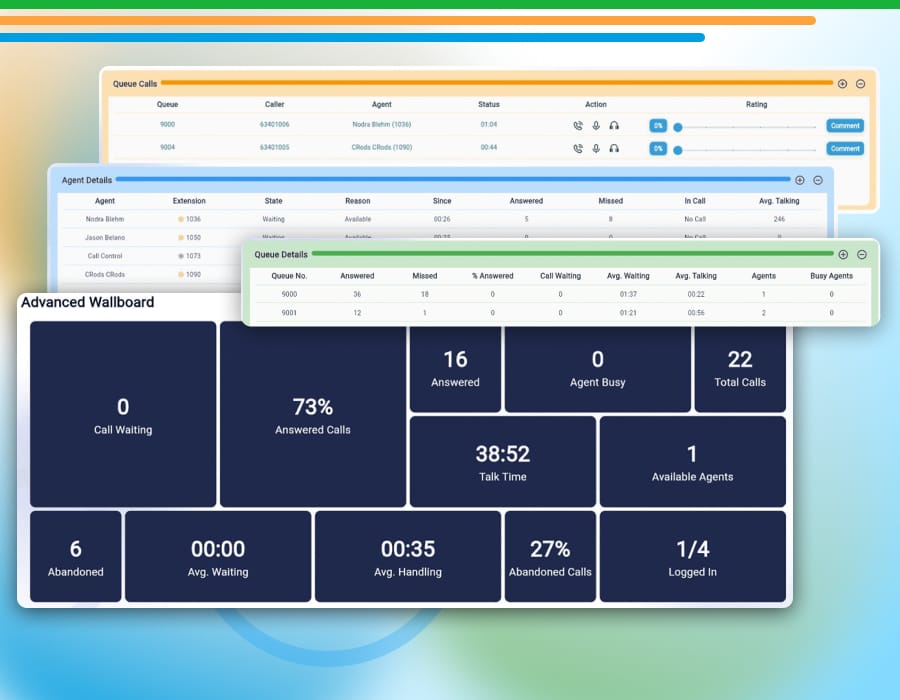Collapse the Queue Details panel
Screen dimensions: 900x700
point(862,255)
